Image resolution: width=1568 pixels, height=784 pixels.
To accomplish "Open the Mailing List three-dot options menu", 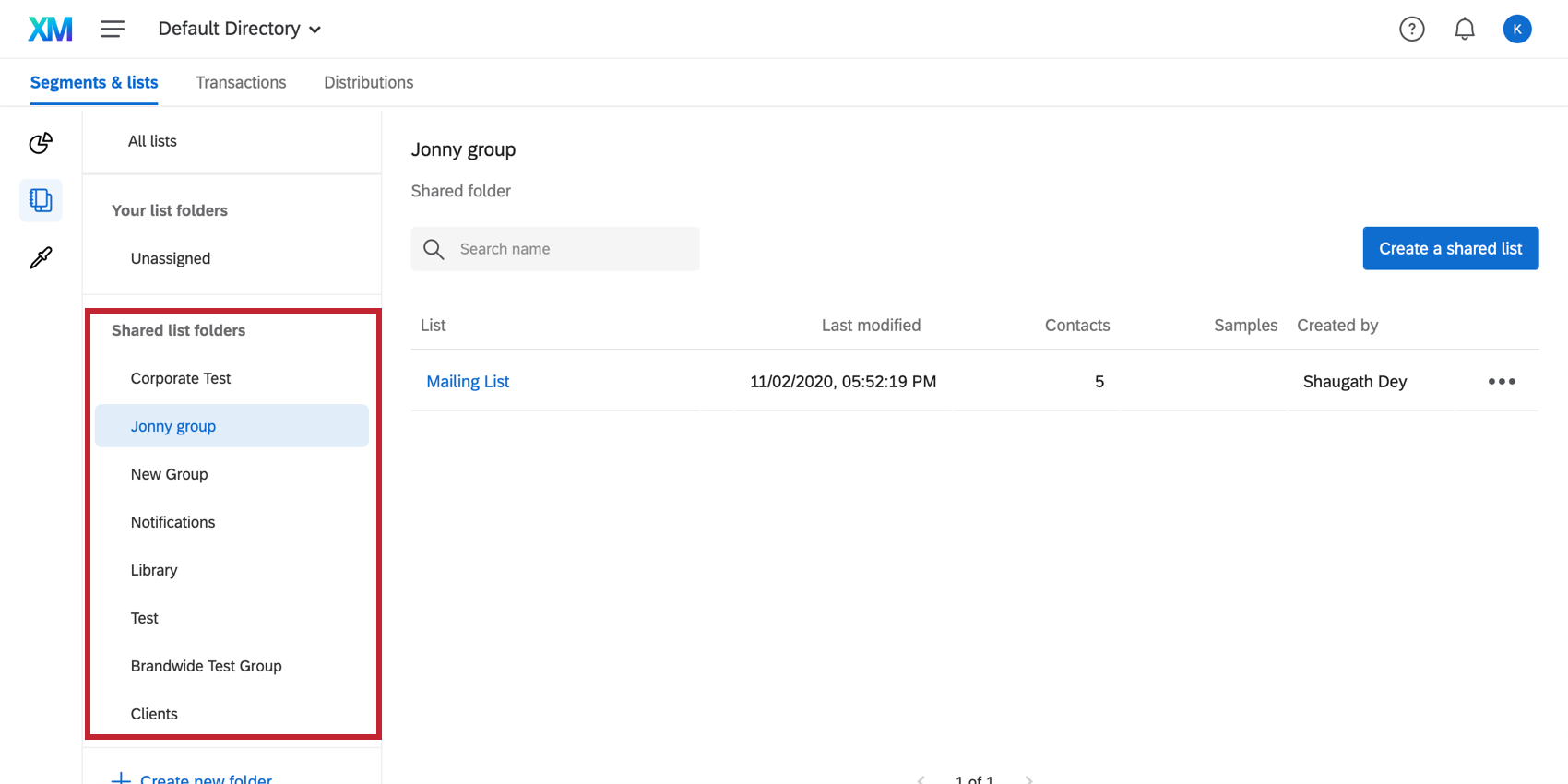I will [x=1501, y=382].
